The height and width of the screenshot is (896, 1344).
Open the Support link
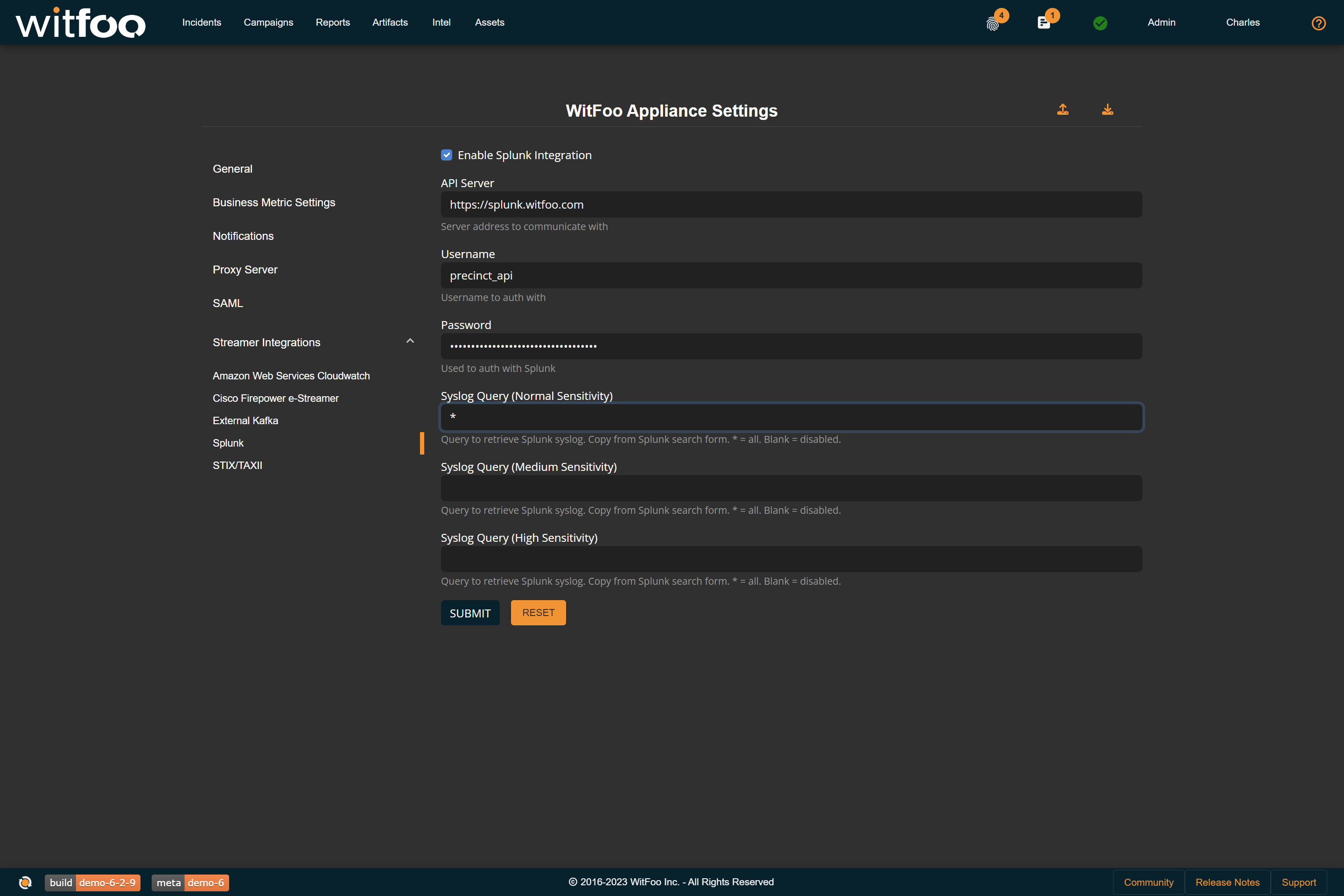(1298, 882)
